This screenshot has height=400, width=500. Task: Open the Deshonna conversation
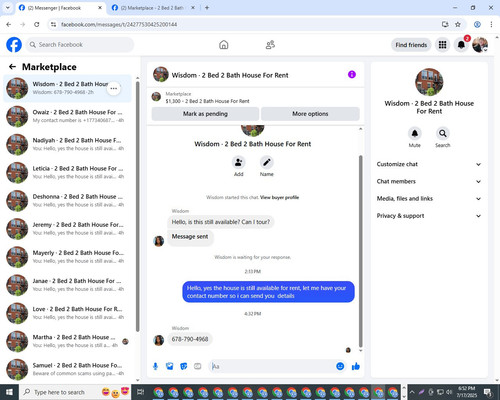tap(68, 201)
